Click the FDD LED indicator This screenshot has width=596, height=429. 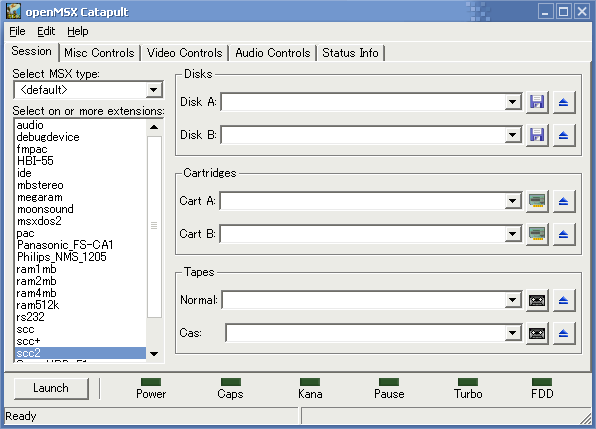[x=542, y=382]
